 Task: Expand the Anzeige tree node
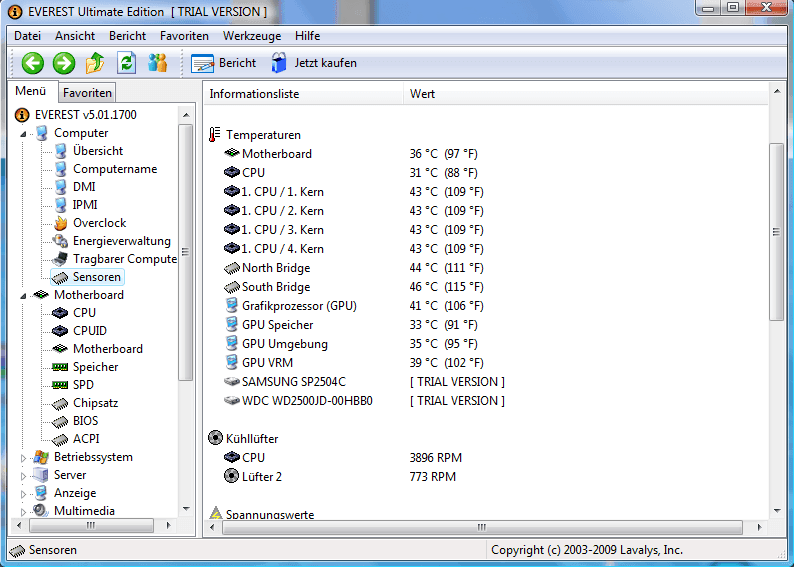click(x=23, y=494)
